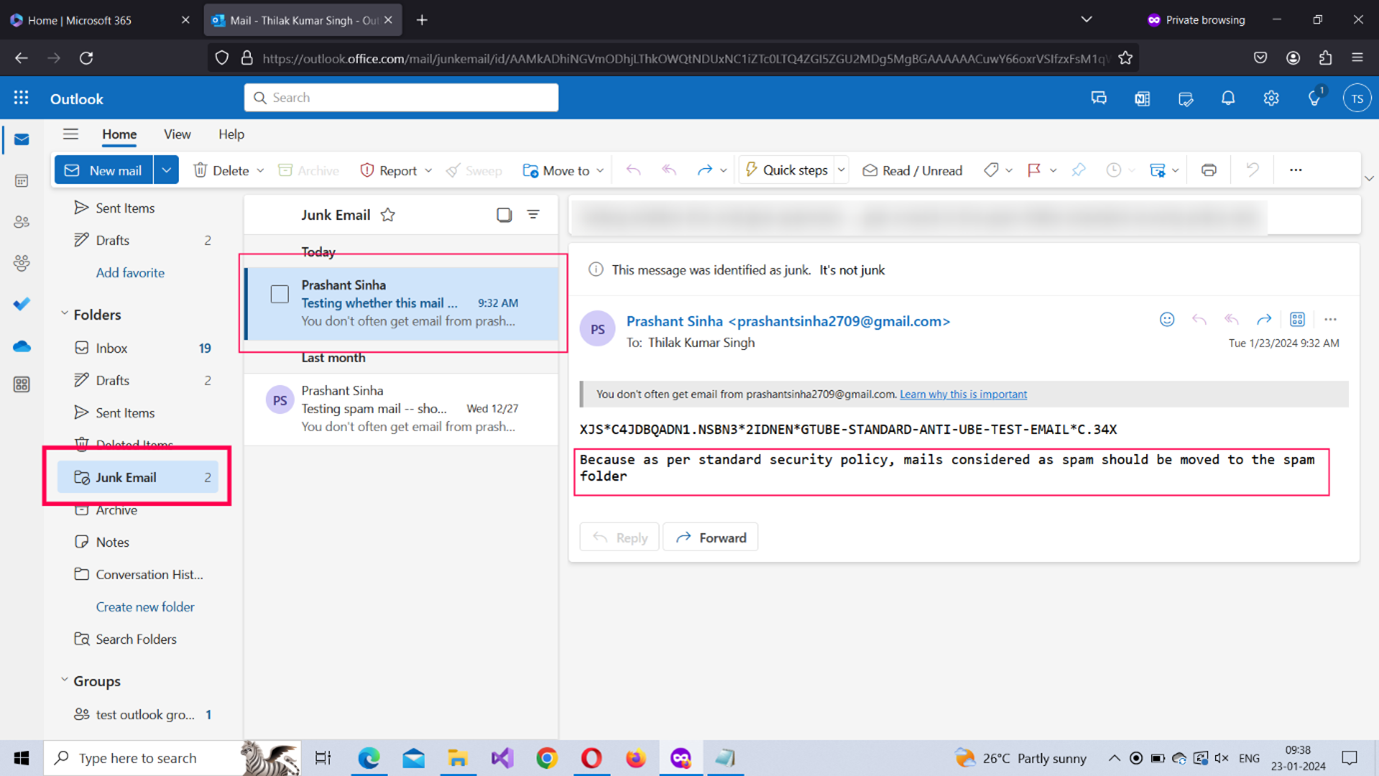Open the filter icon in the Junk Email list

click(x=533, y=215)
